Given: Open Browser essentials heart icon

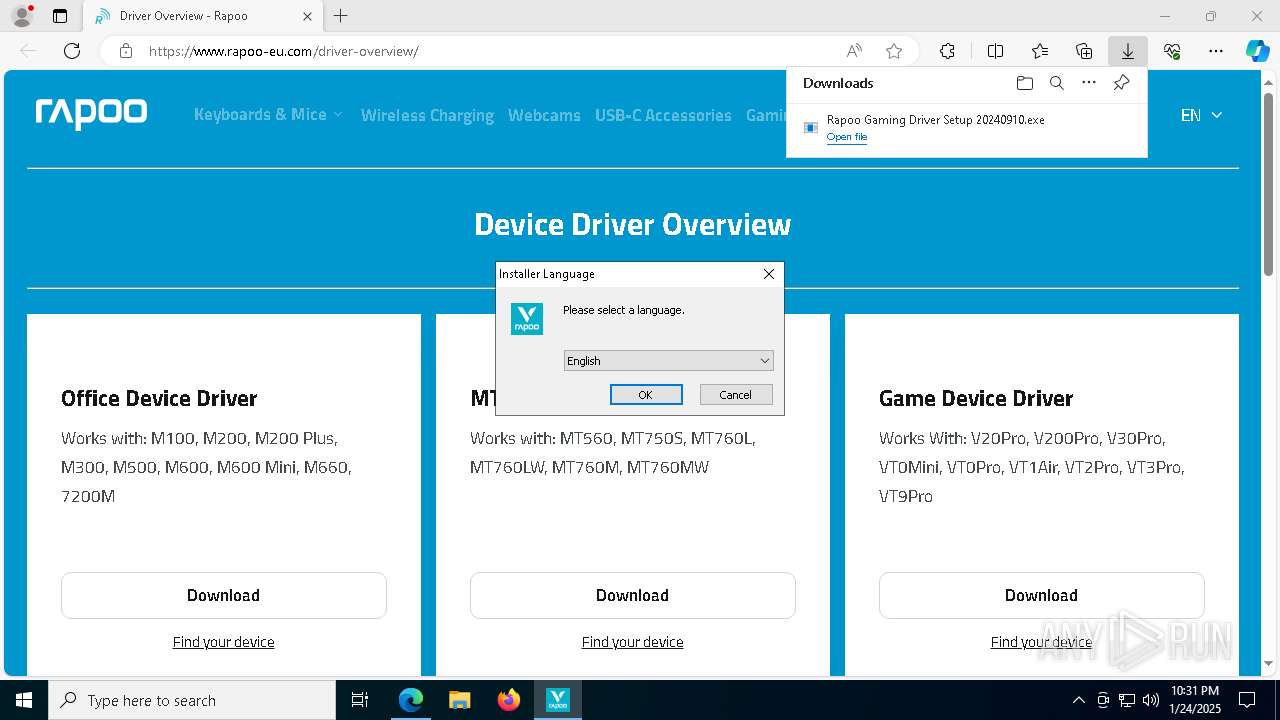Looking at the screenshot, I should click(x=1172, y=51).
